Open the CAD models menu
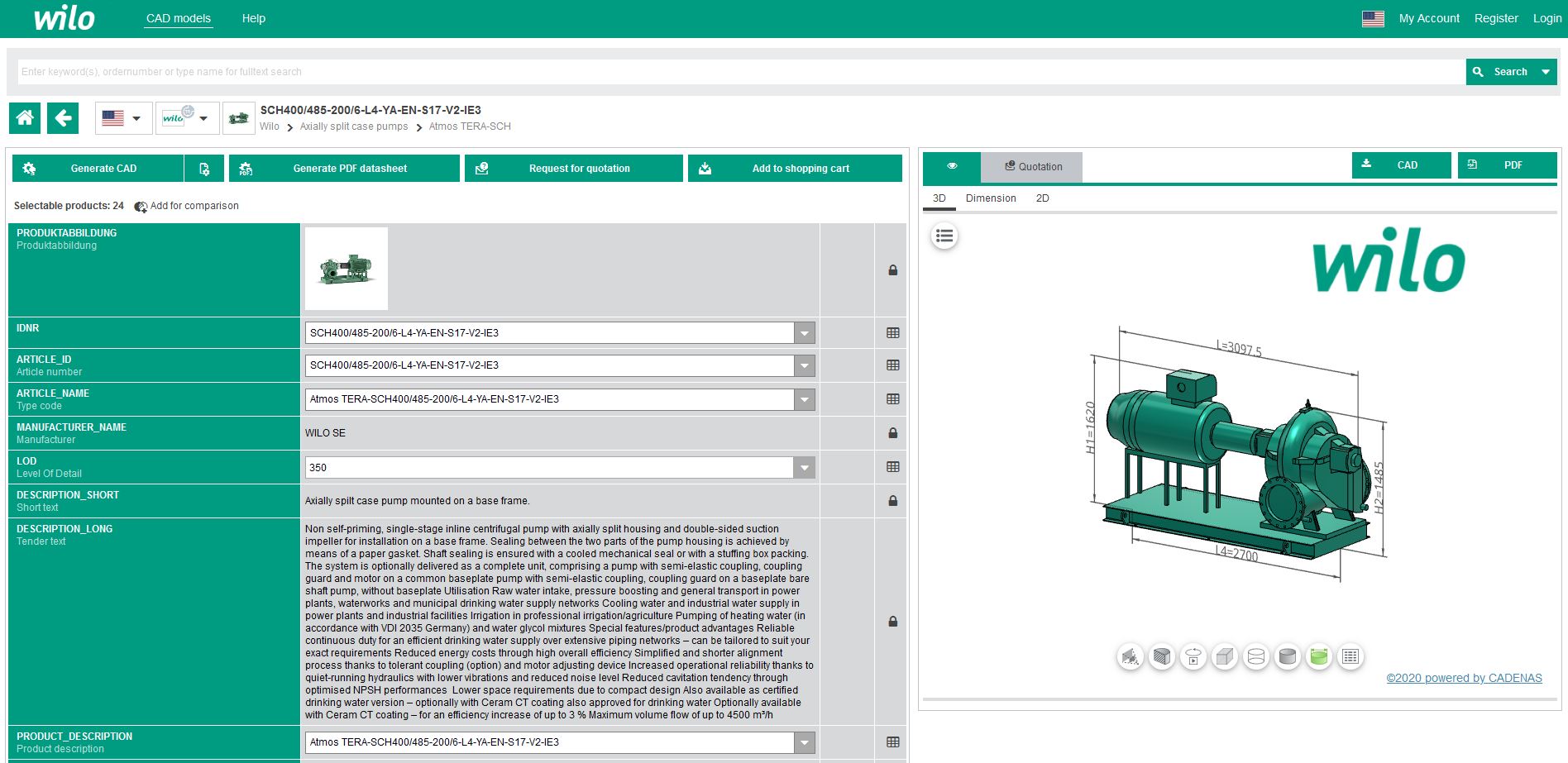This screenshot has height=763, width=1568. tap(179, 18)
